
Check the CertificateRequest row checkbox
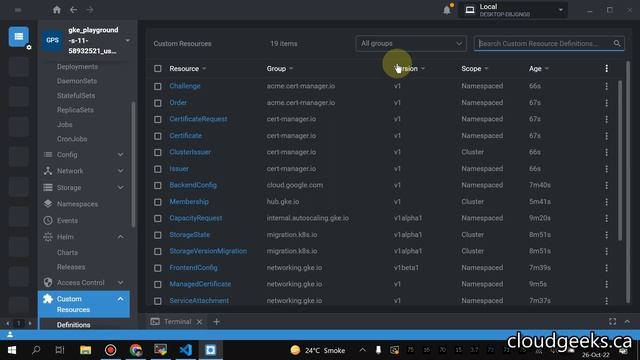[158, 120]
